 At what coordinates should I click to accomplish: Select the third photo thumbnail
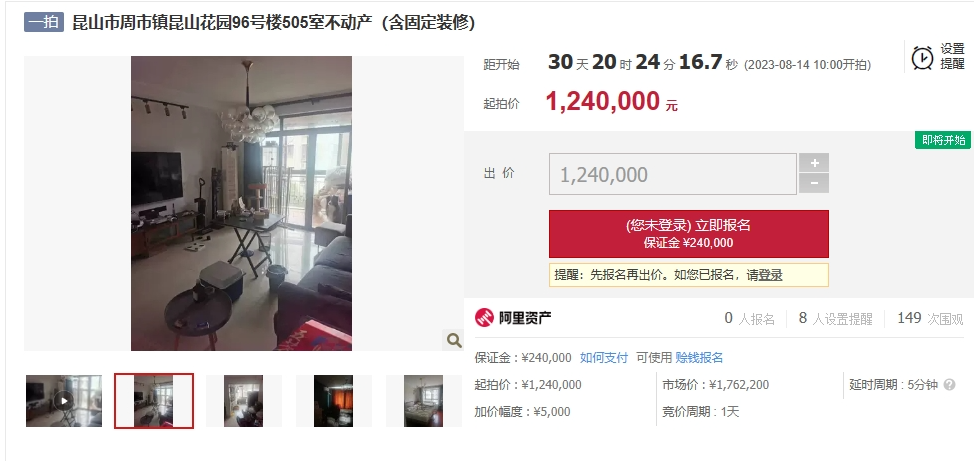tap(244, 401)
